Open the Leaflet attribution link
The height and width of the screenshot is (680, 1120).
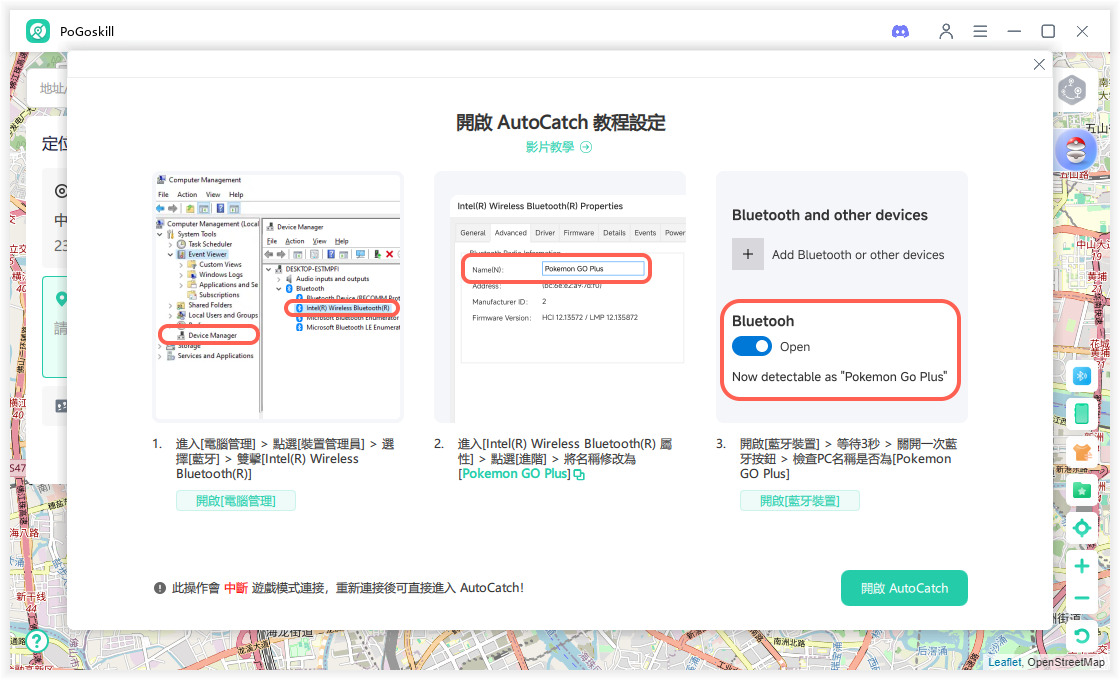coord(1004,662)
